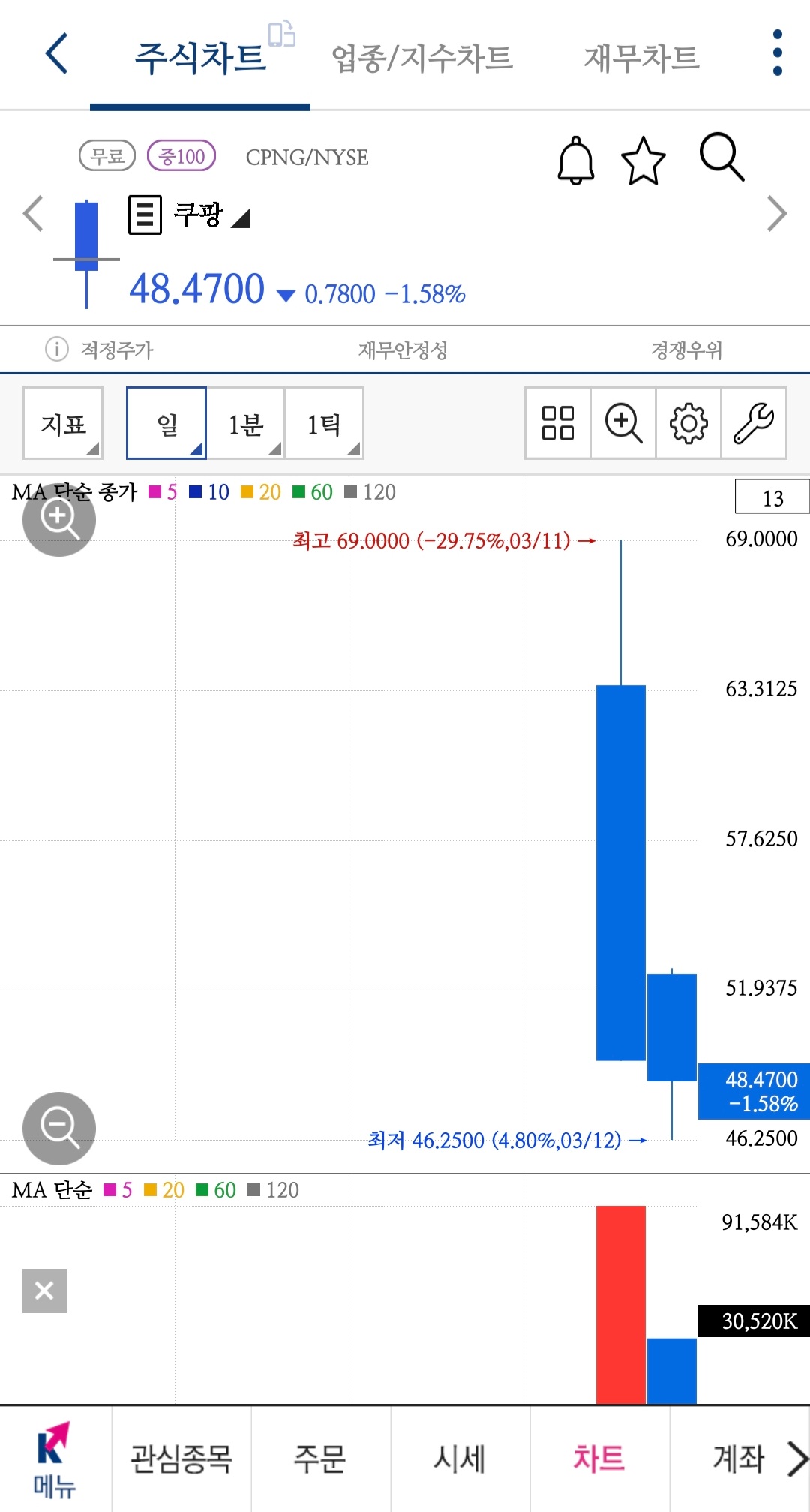Open stock search with magnifier icon
Viewport: 810px width, 1512px height.
[x=721, y=157]
